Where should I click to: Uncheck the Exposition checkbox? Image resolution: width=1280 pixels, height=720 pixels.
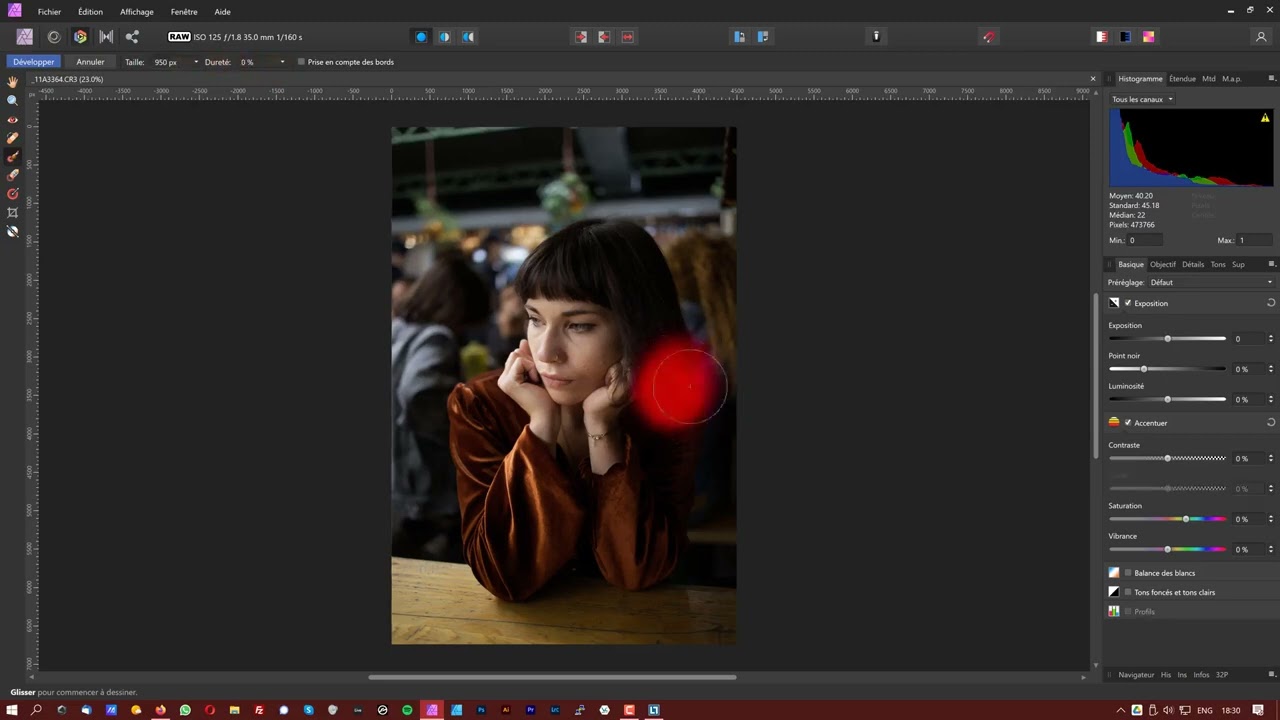[1128, 303]
